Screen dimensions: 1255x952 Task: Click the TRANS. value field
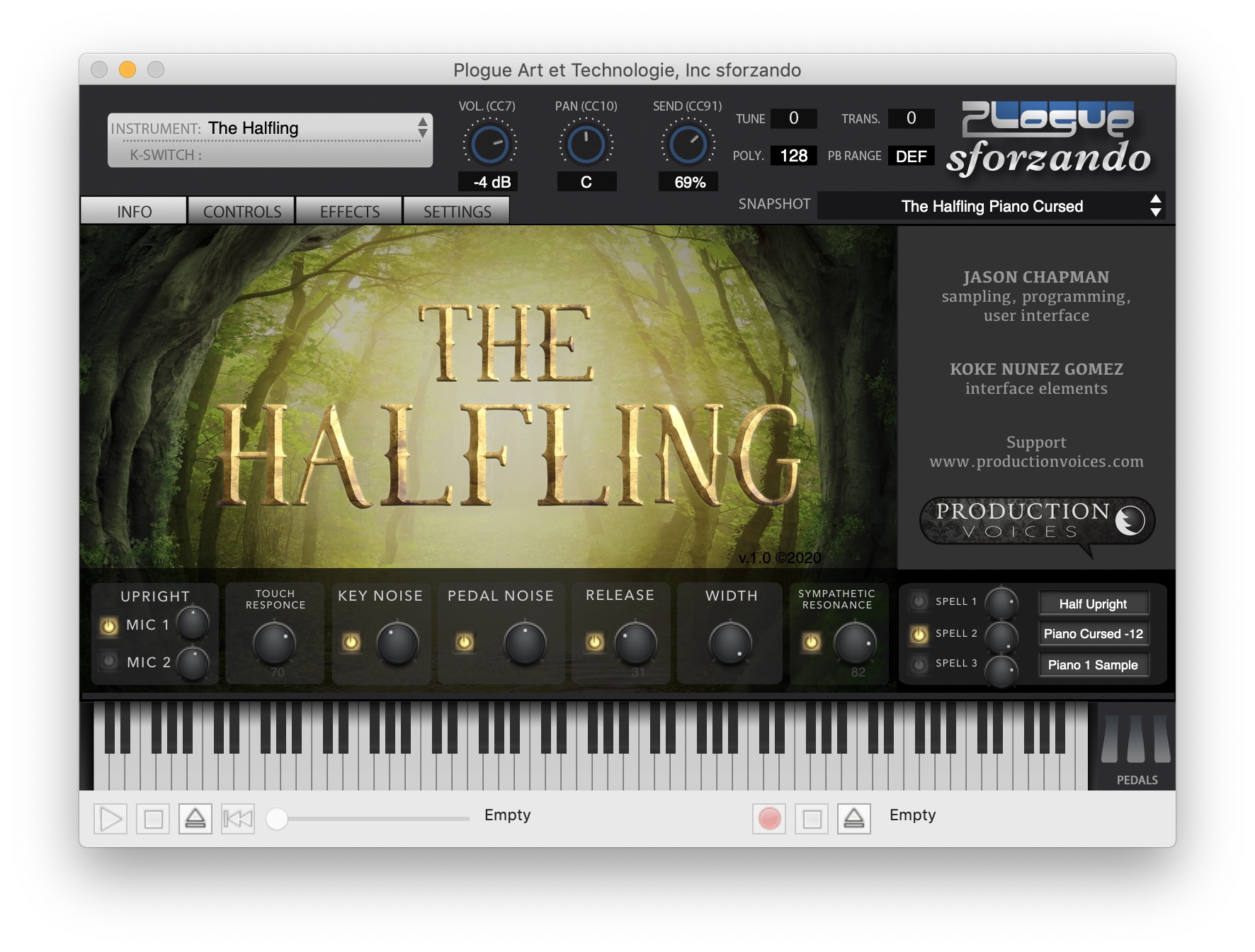[x=911, y=118]
